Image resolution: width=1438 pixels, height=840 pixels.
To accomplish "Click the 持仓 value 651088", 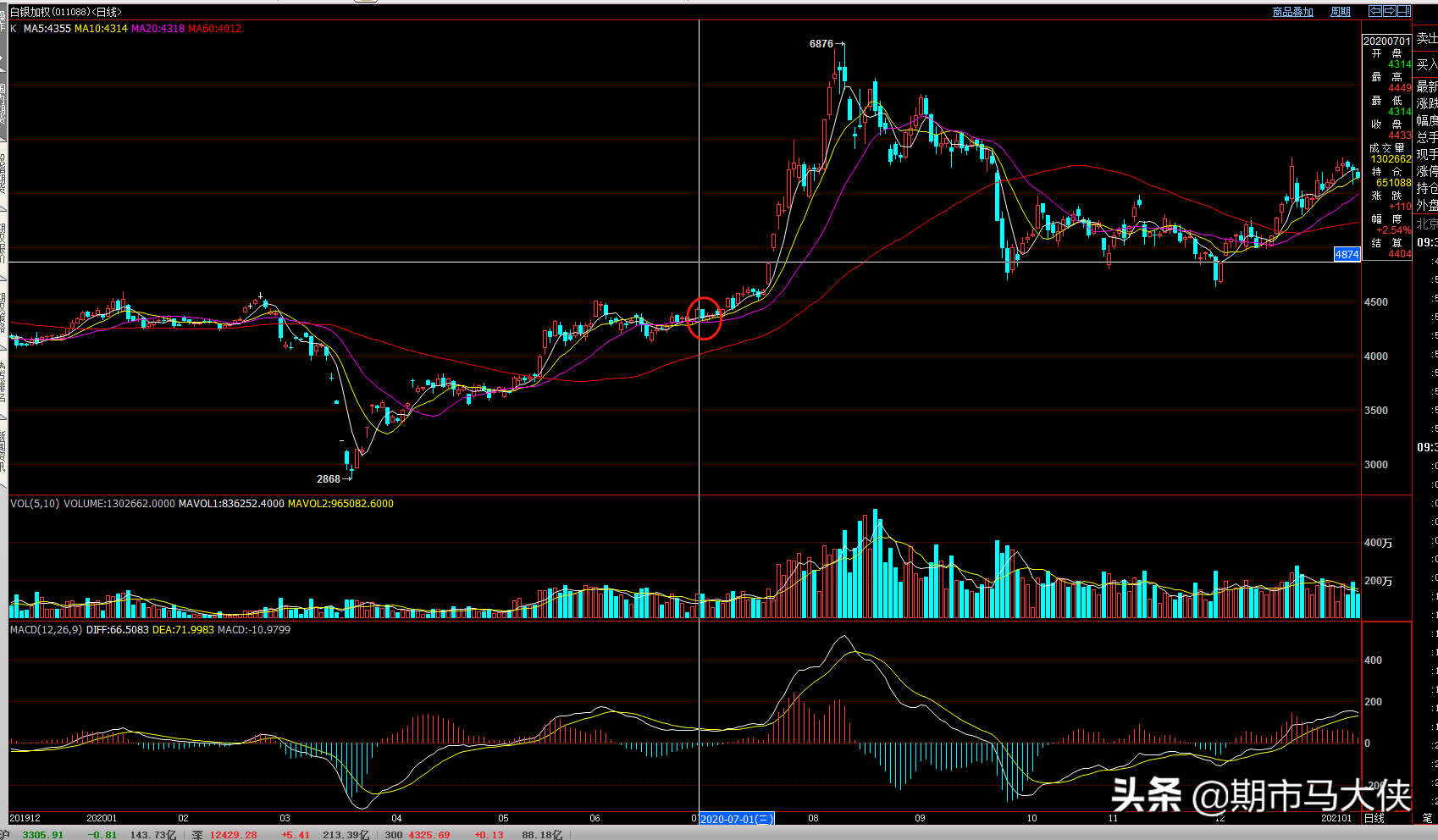I will click(1393, 183).
